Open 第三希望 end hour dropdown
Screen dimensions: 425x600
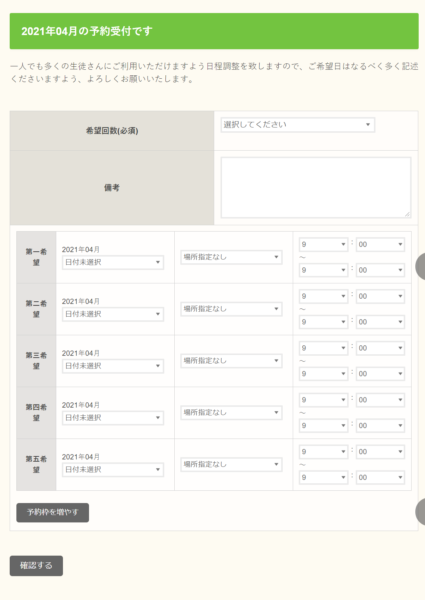tap(323, 374)
